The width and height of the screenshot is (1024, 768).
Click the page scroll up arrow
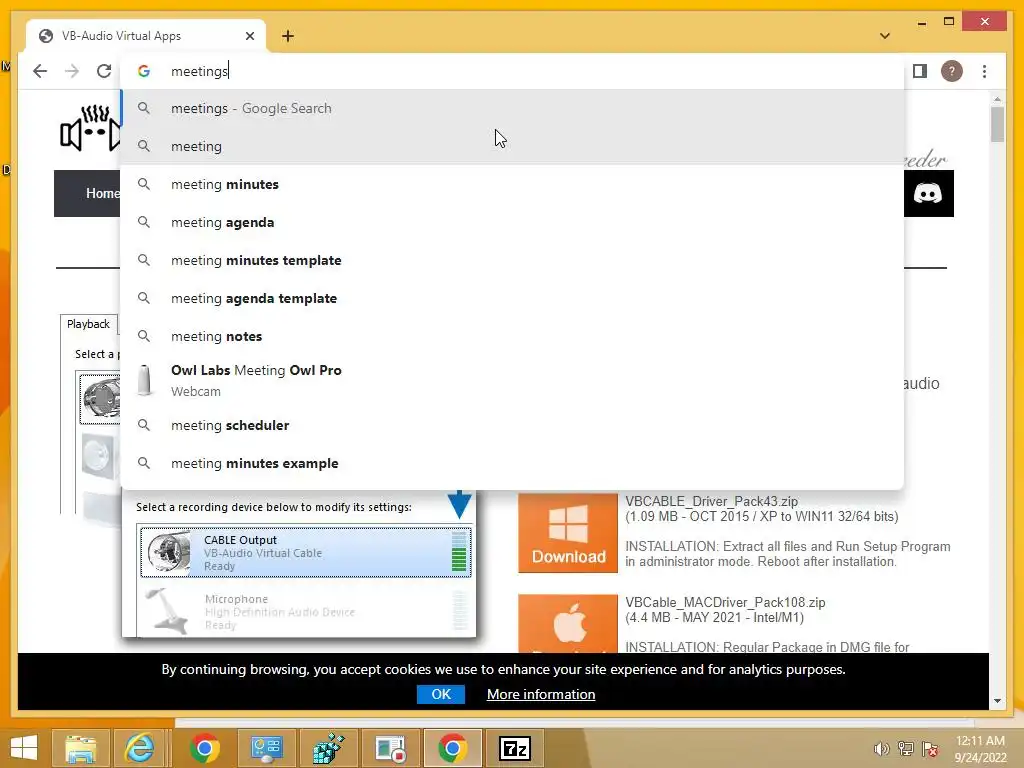(997, 99)
